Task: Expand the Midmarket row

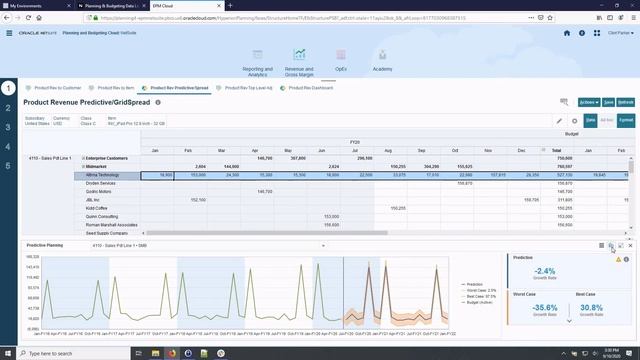Action: (x=83, y=167)
